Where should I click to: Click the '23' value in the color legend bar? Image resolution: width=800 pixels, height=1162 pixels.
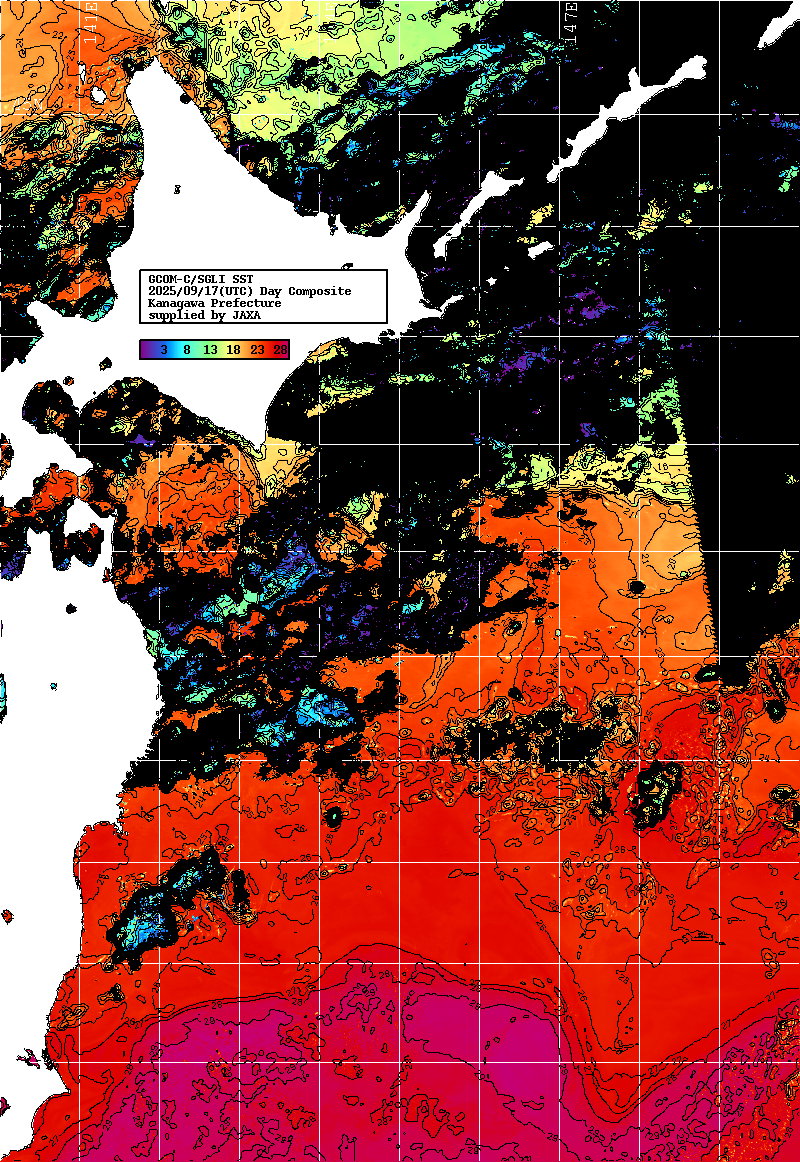pyautogui.click(x=257, y=349)
